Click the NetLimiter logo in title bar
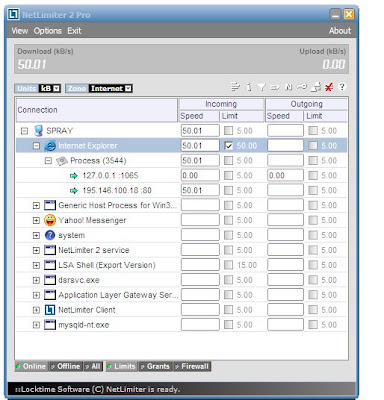384x400 pixels. [14, 15]
